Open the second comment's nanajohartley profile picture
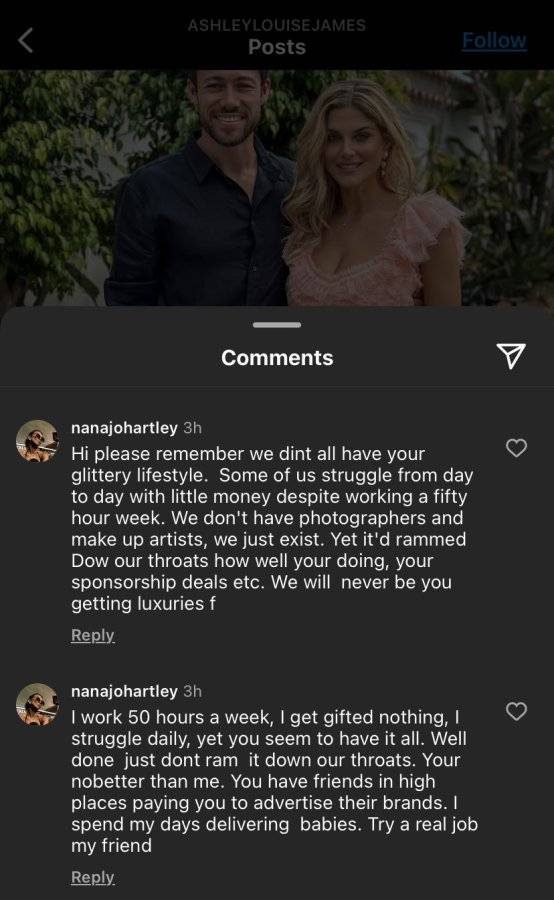The width and height of the screenshot is (554, 900). (x=37, y=704)
